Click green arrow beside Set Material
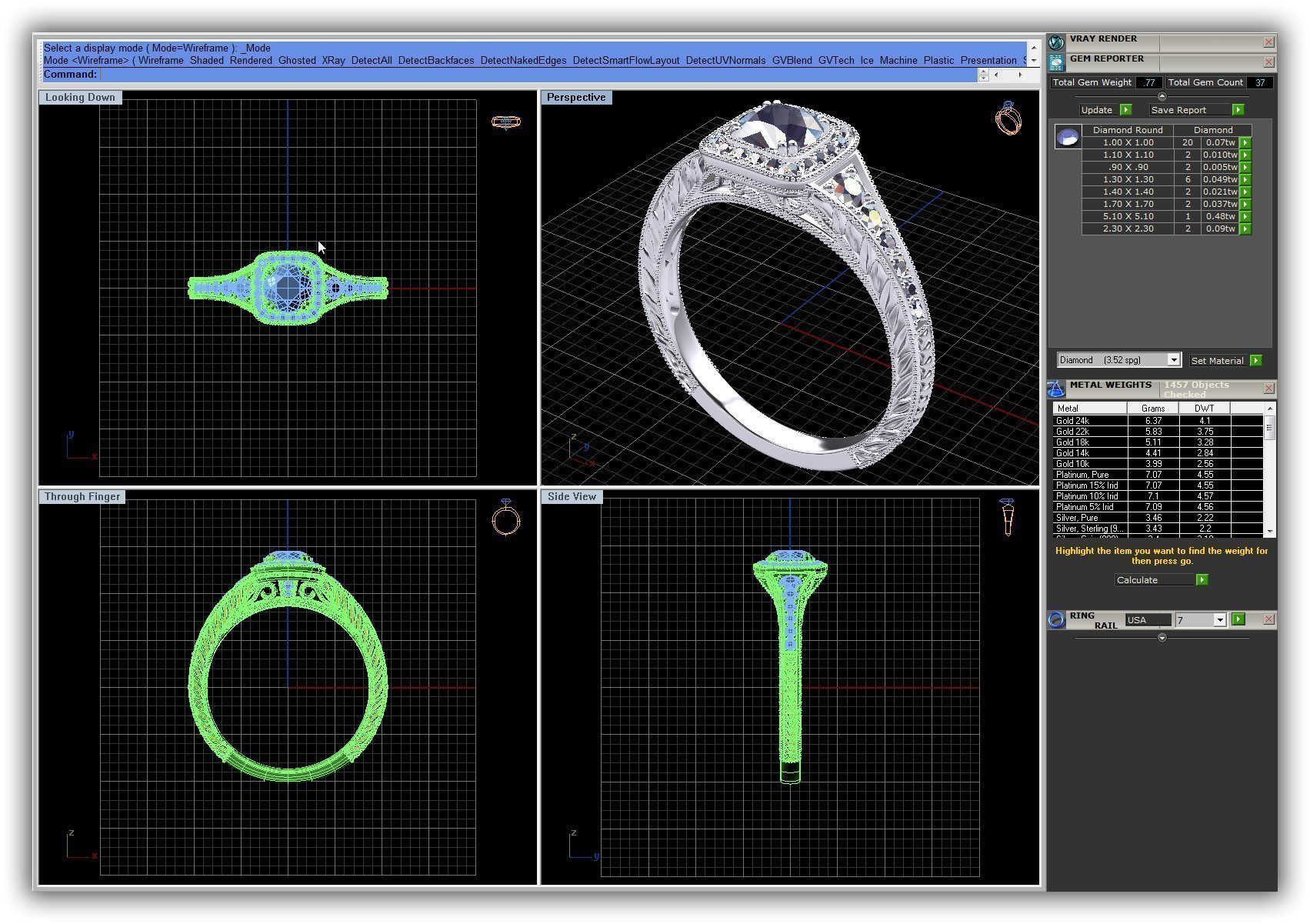The image size is (1310, 924). coord(1256,360)
